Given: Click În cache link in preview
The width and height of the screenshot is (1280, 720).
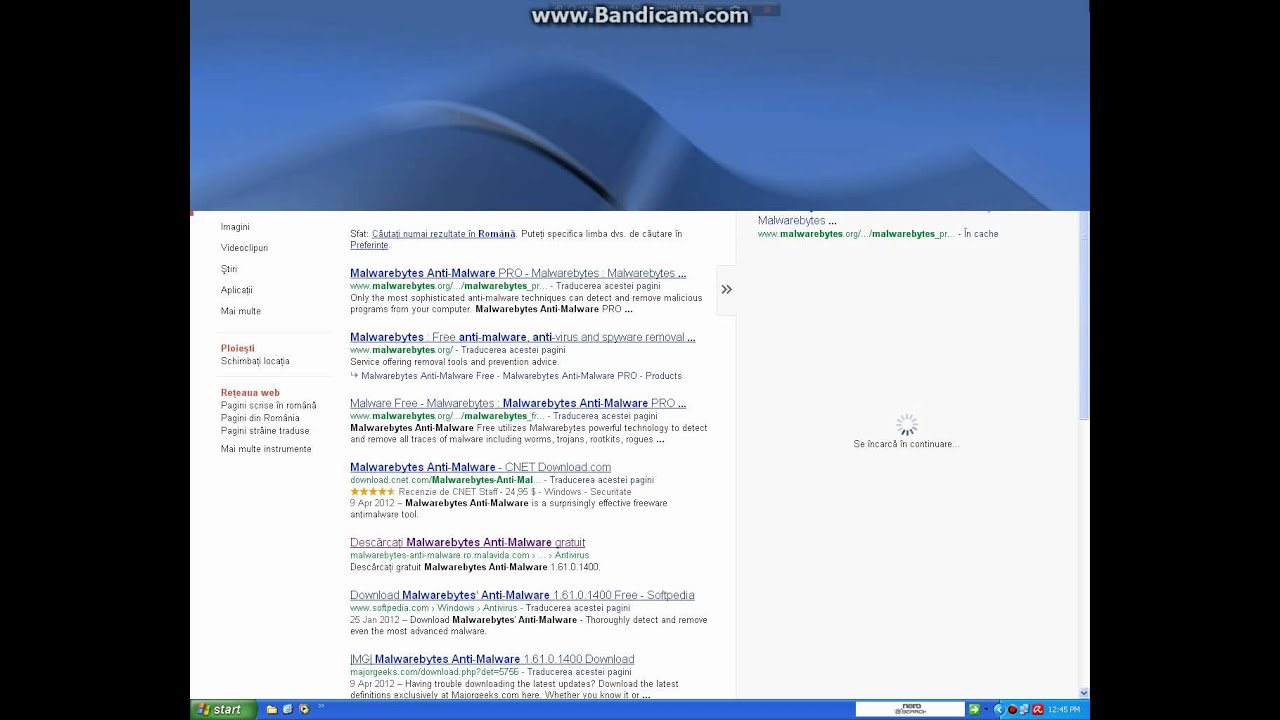Looking at the screenshot, I should 981,234.
